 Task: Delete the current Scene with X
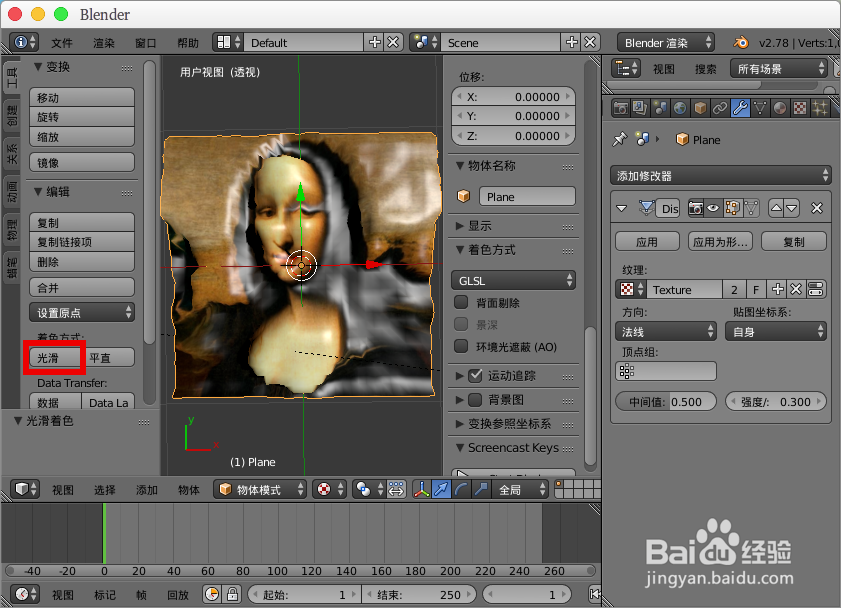point(590,42)
